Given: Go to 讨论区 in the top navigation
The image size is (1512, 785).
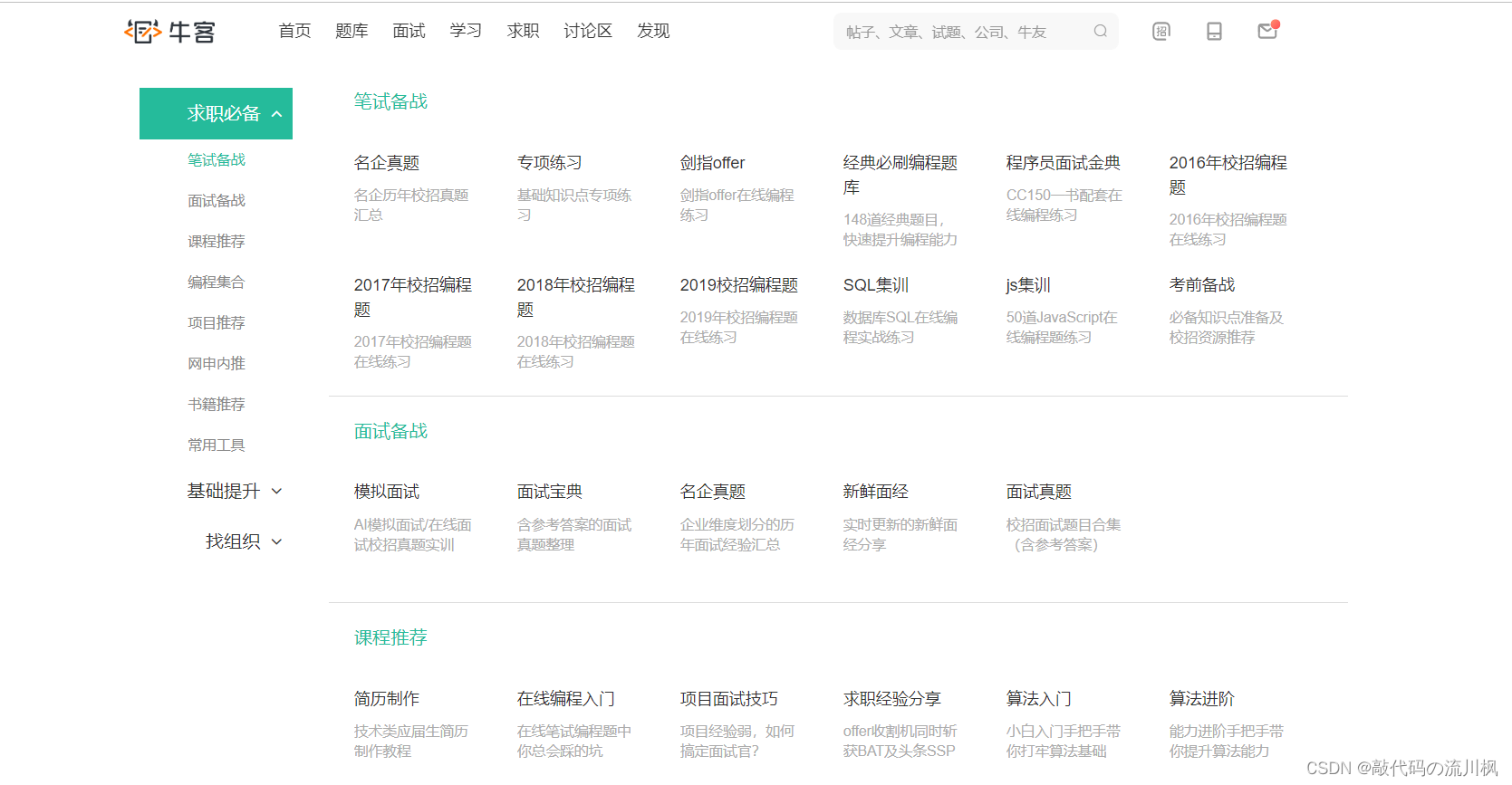Looking at the screenshot, I should pyautogui.click(x=587, y=31).
